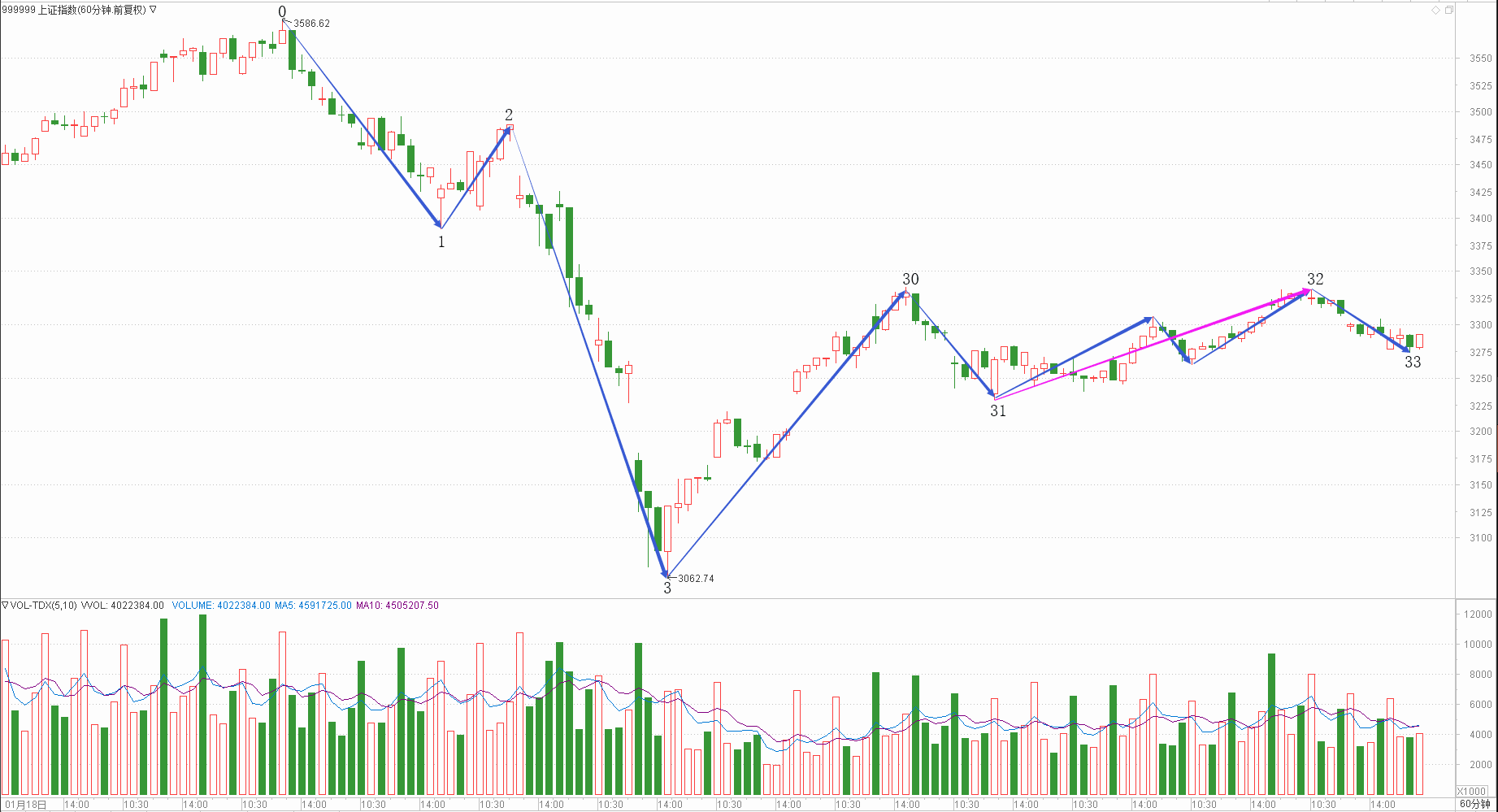Image resolution: width=1498 pixels, height=812 pixels.
Task: Click the 3062.74 low price marker
Action: [x=696, y=579]
